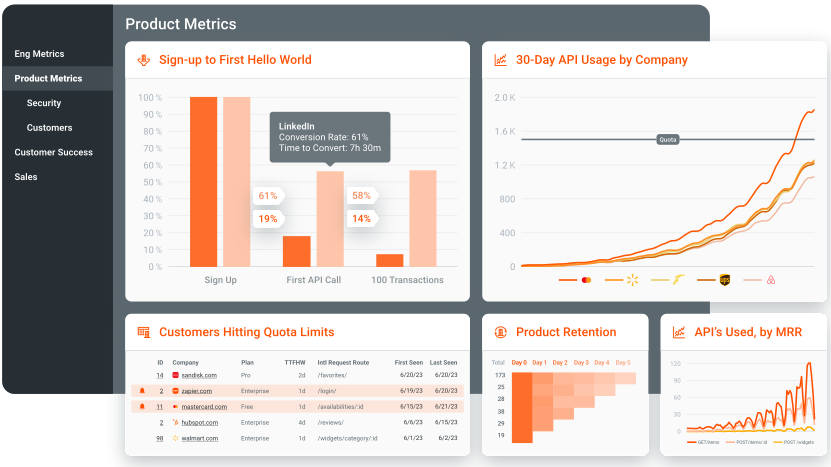Click the 19% label on the funnel chart

pos(268,218)
